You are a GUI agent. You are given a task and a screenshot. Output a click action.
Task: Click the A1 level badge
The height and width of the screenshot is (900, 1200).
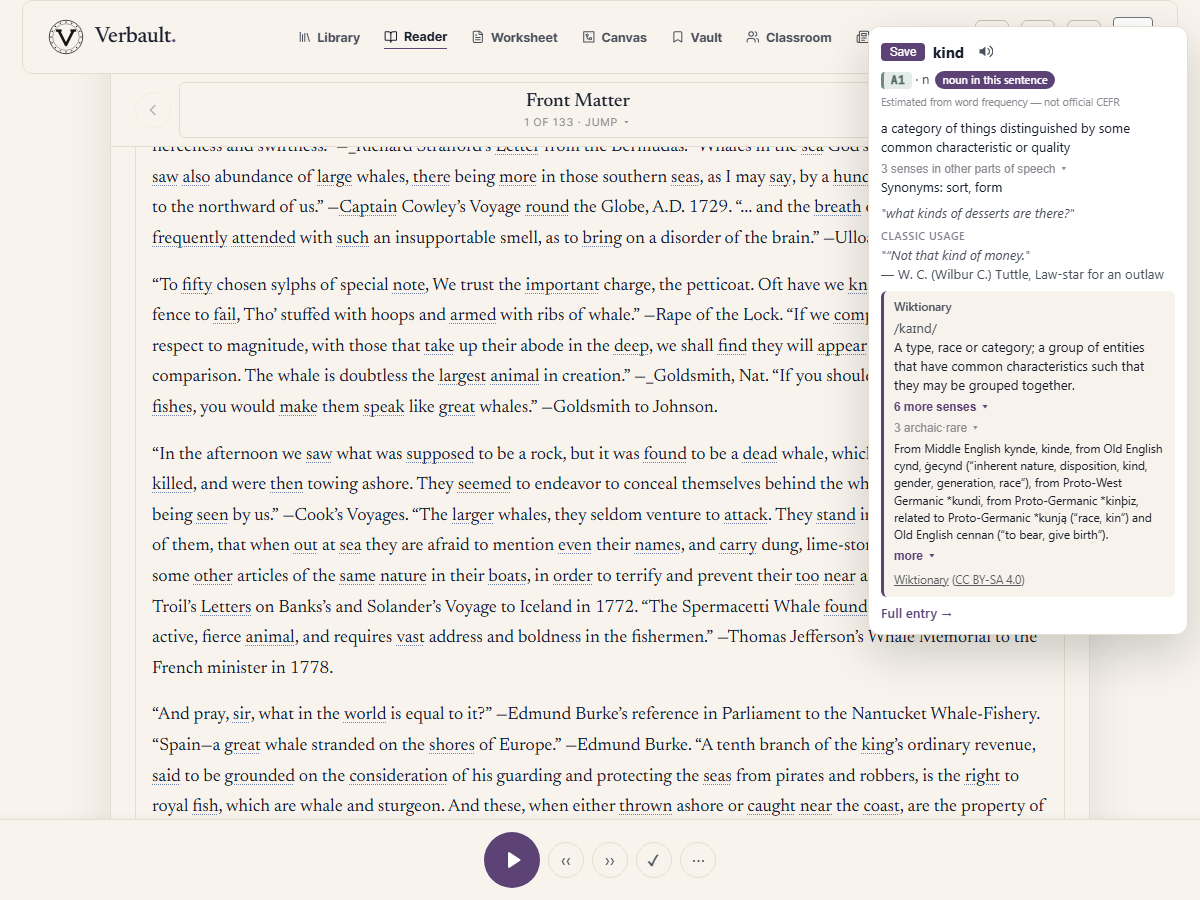[897, 80]
